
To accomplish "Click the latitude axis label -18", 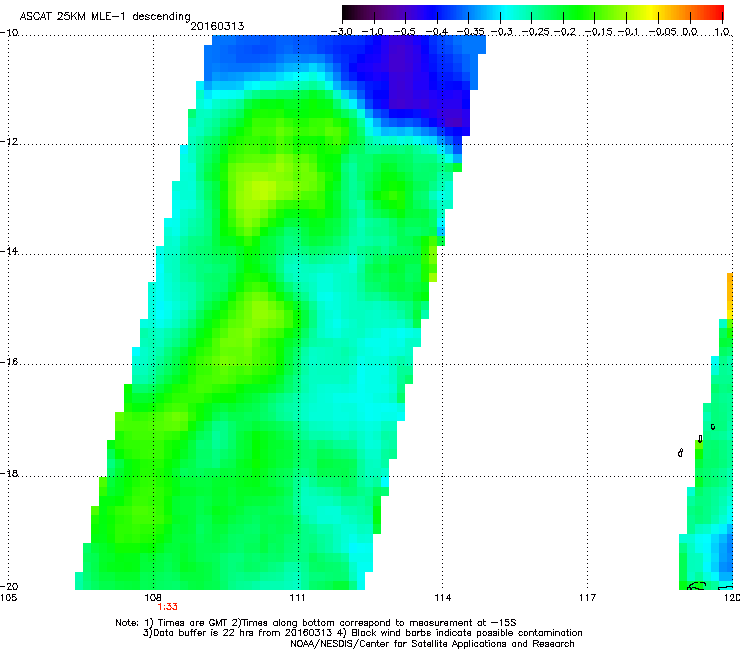I will click(x=9, y=473).
